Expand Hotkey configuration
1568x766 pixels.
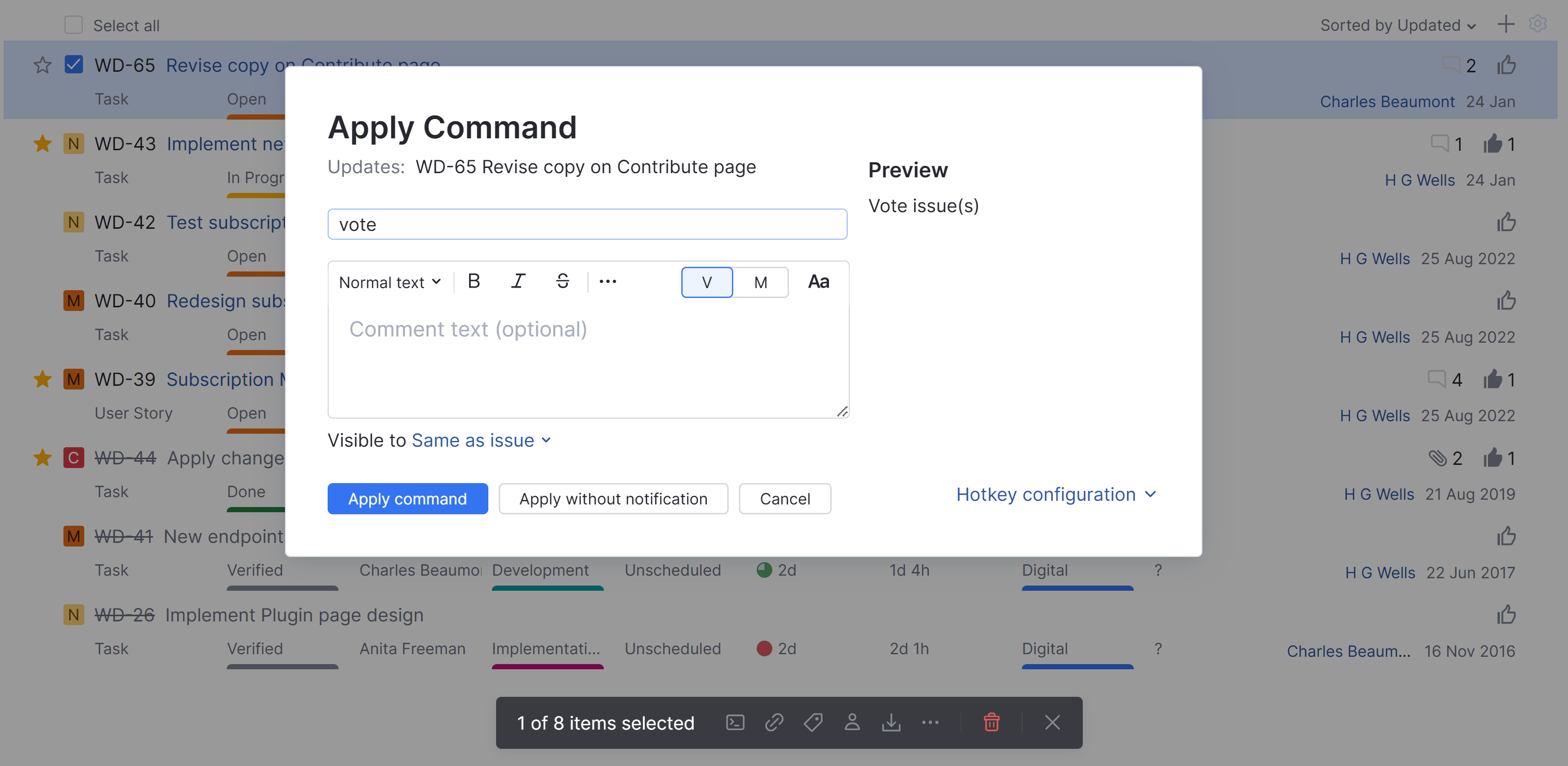1056,494
